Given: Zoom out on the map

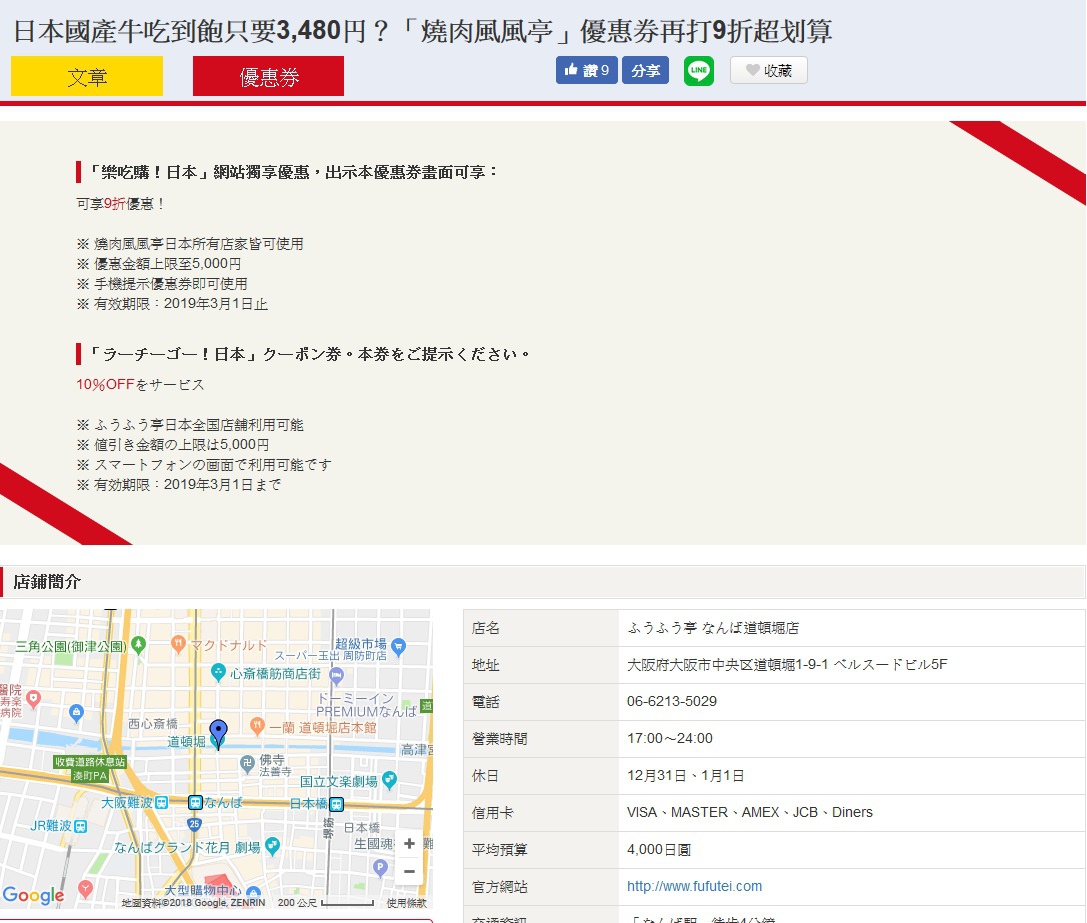Looking at the screenshot, I should pyautogui.click(x=409, y=871).
